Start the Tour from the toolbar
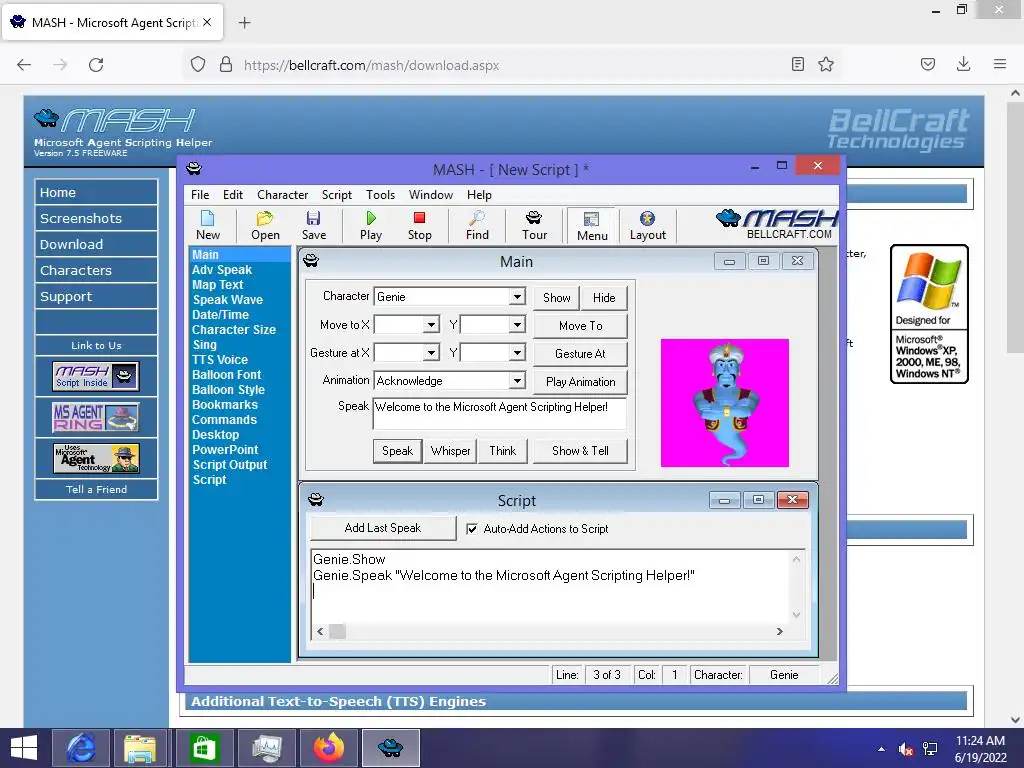Viewport: 1024px width, 768px height. (x=534, y=225)
